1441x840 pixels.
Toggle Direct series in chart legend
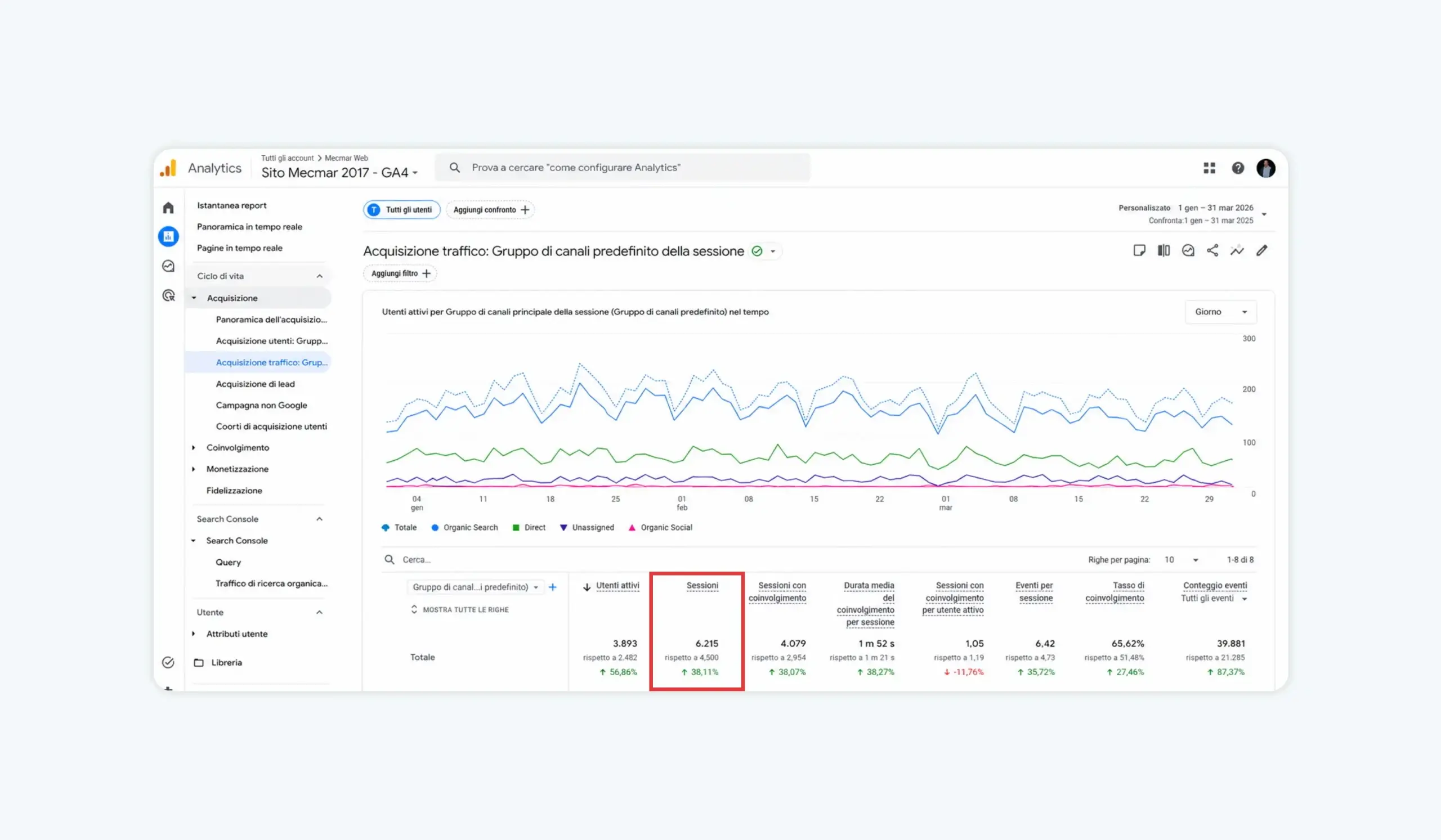coord(529,527)
